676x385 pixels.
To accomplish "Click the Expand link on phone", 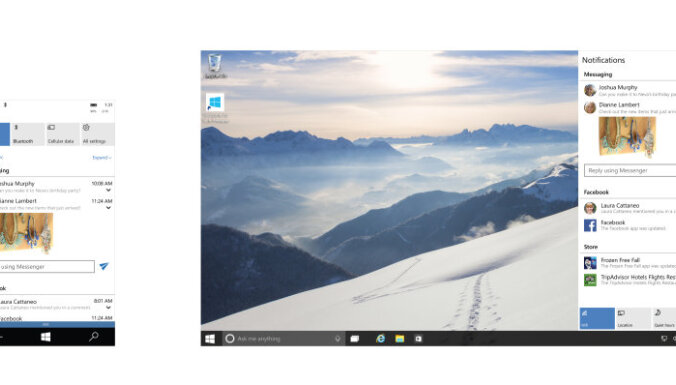I will click(102, 158).
